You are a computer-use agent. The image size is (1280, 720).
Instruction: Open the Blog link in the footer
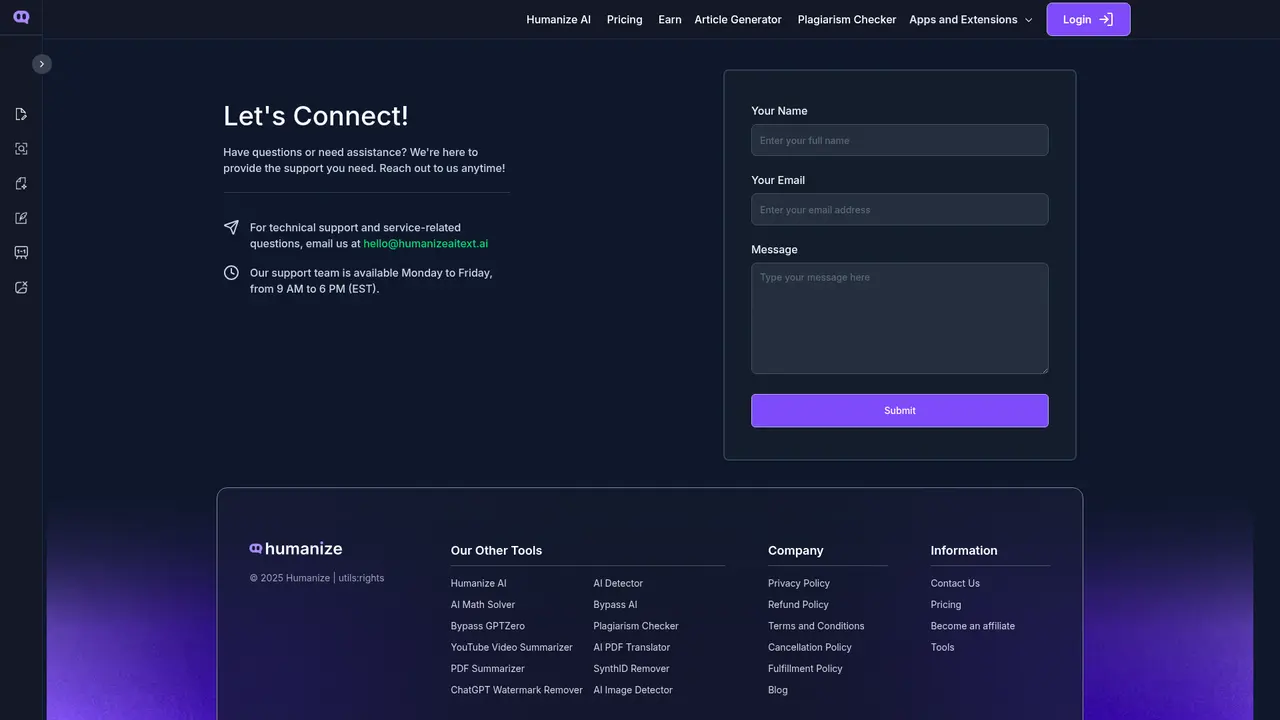778,690
